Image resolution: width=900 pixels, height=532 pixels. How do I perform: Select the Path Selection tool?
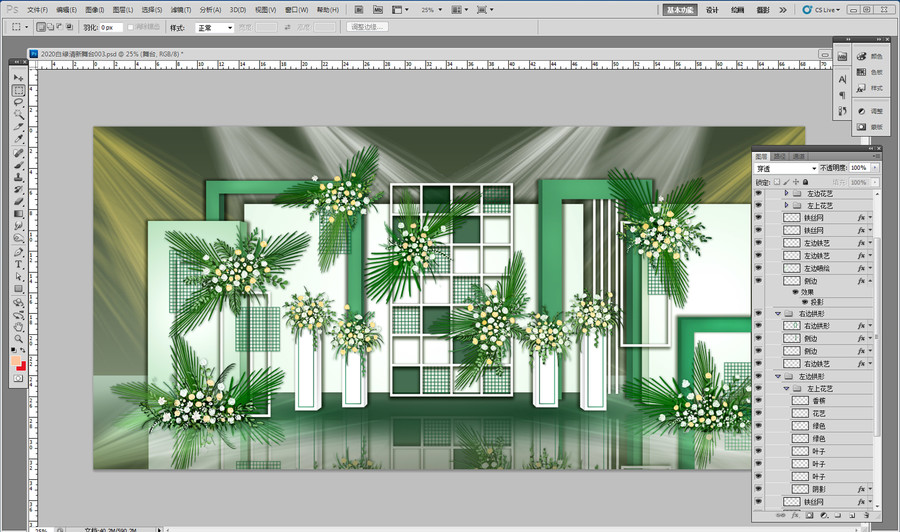coord(18,277)
